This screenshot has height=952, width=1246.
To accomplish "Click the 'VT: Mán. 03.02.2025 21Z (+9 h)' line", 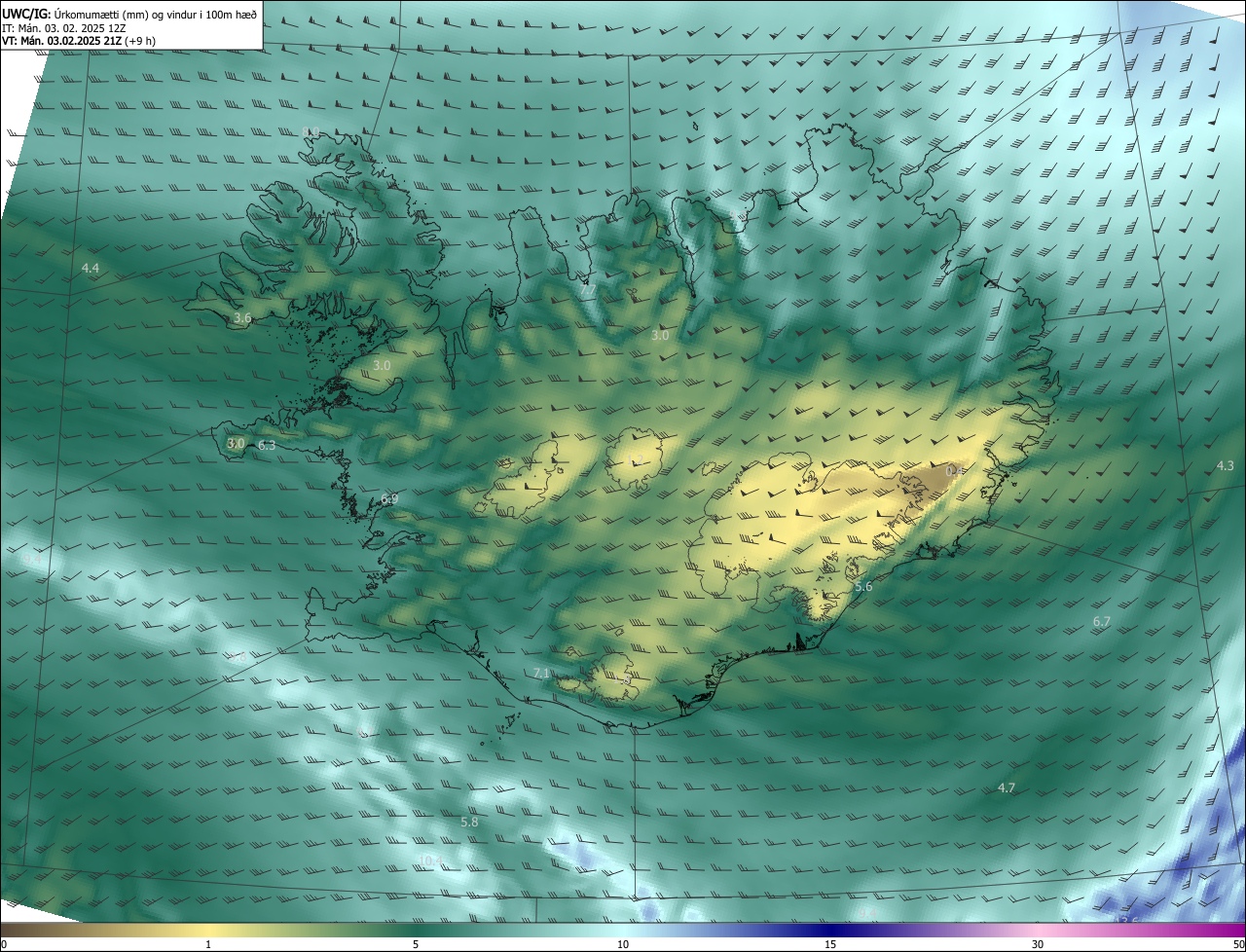I will [x=79, y=41].
